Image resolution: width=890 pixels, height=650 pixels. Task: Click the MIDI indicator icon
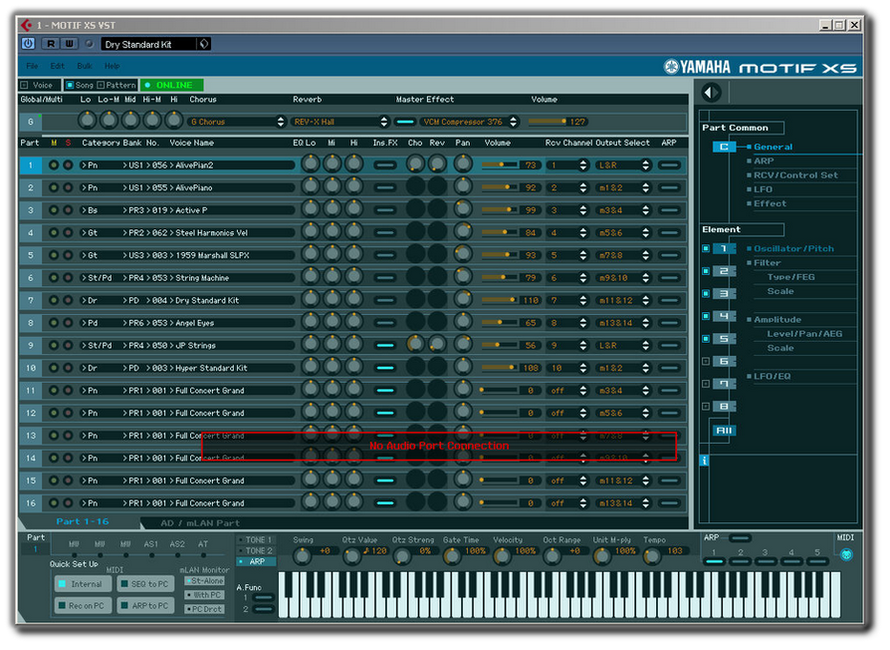coord(846,554)
